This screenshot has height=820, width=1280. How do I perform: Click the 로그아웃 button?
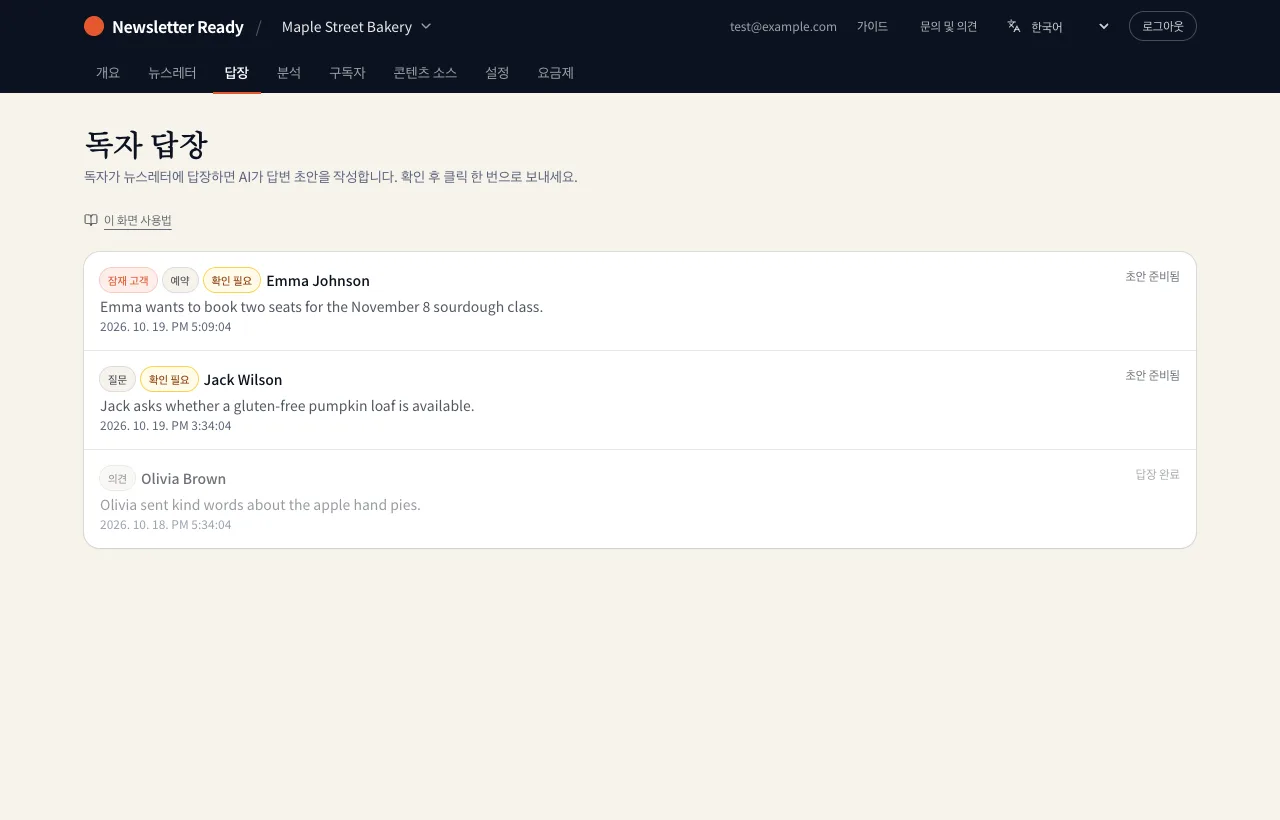point(1163,26)
